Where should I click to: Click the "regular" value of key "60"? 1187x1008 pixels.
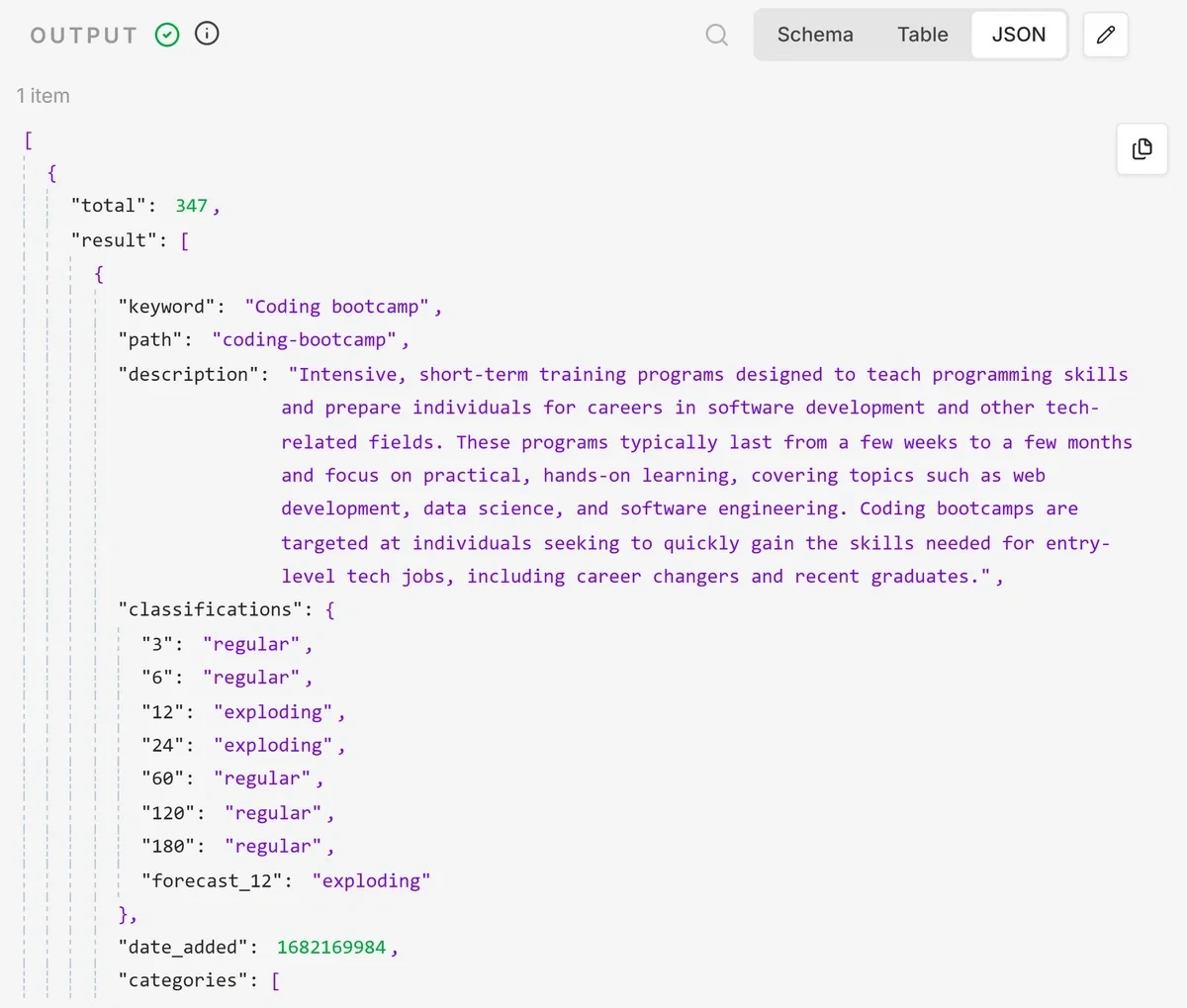262,779
